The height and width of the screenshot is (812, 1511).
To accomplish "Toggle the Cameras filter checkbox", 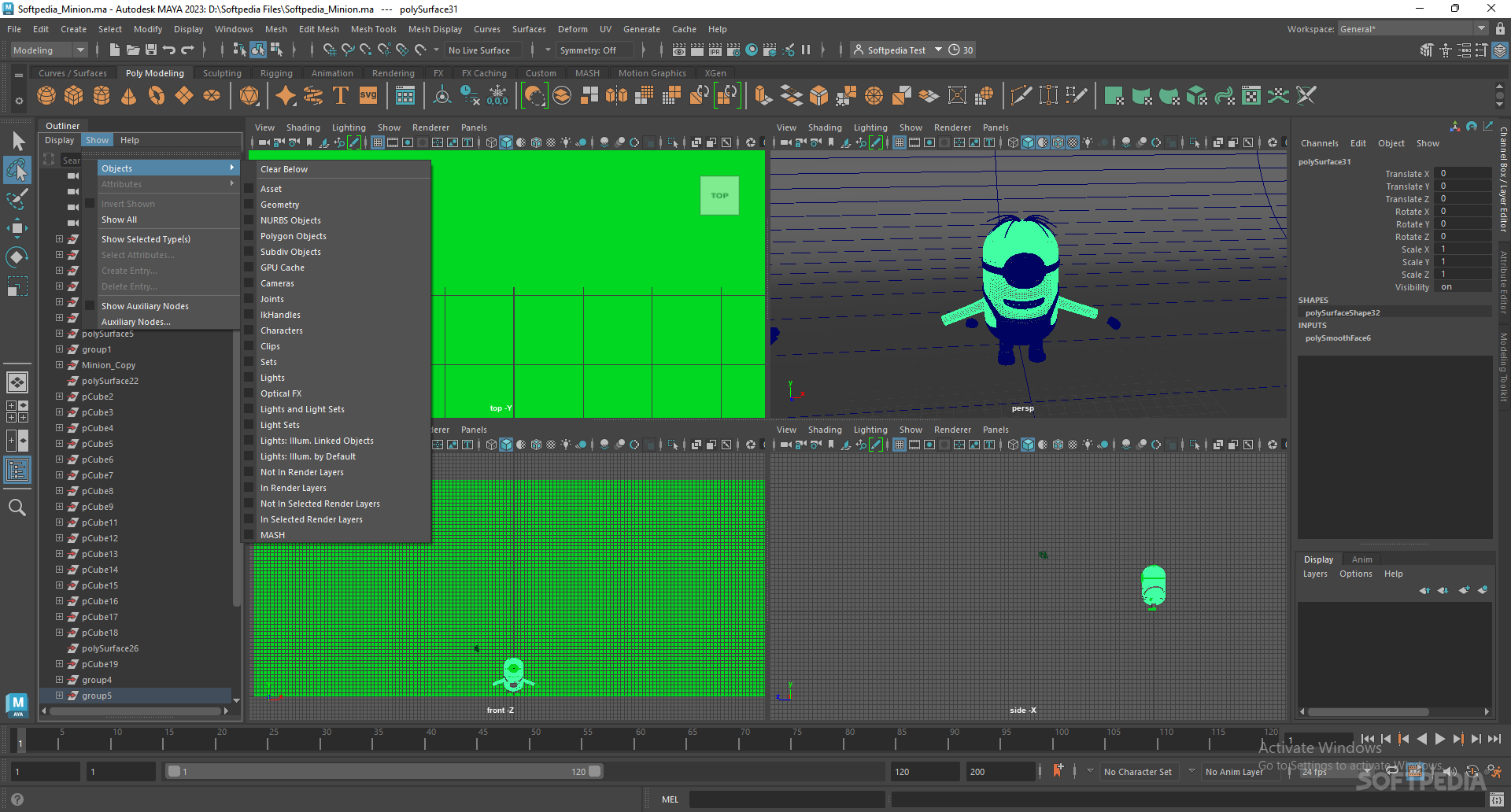I will (249, 283).
